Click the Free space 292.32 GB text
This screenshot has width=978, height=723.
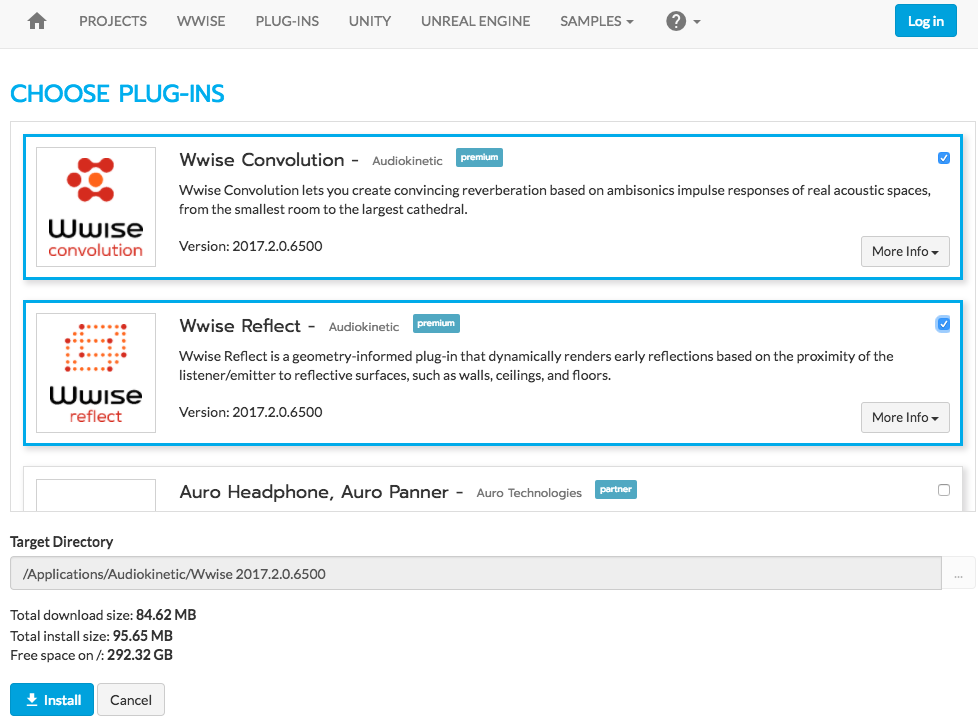(x=91, y=655)
